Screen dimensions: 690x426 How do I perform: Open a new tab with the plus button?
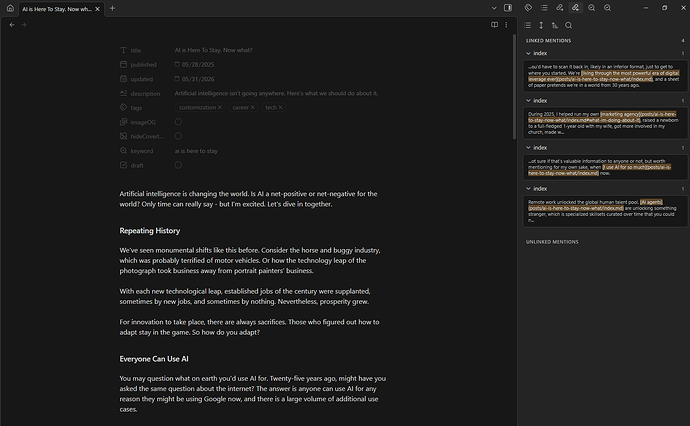(112, 8)
